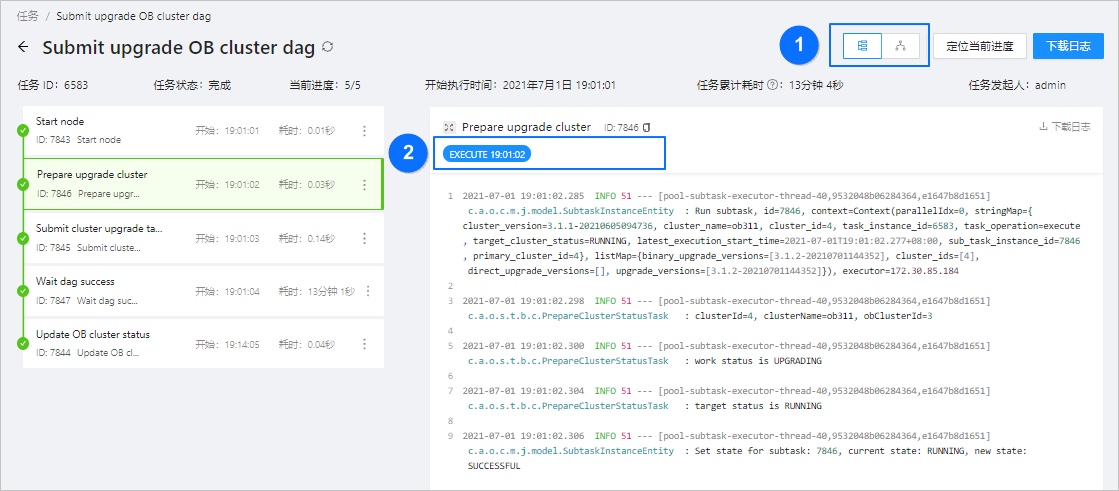Click the green check icon of Update OB cluster status
This screenshot has height=491, width=1119.
(23, 343)
